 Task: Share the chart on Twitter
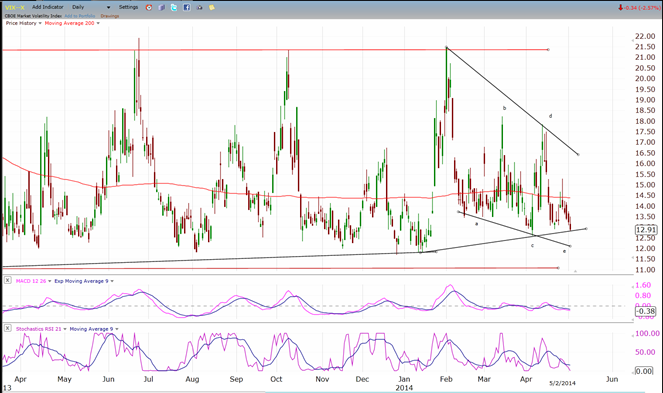point(174,8)
